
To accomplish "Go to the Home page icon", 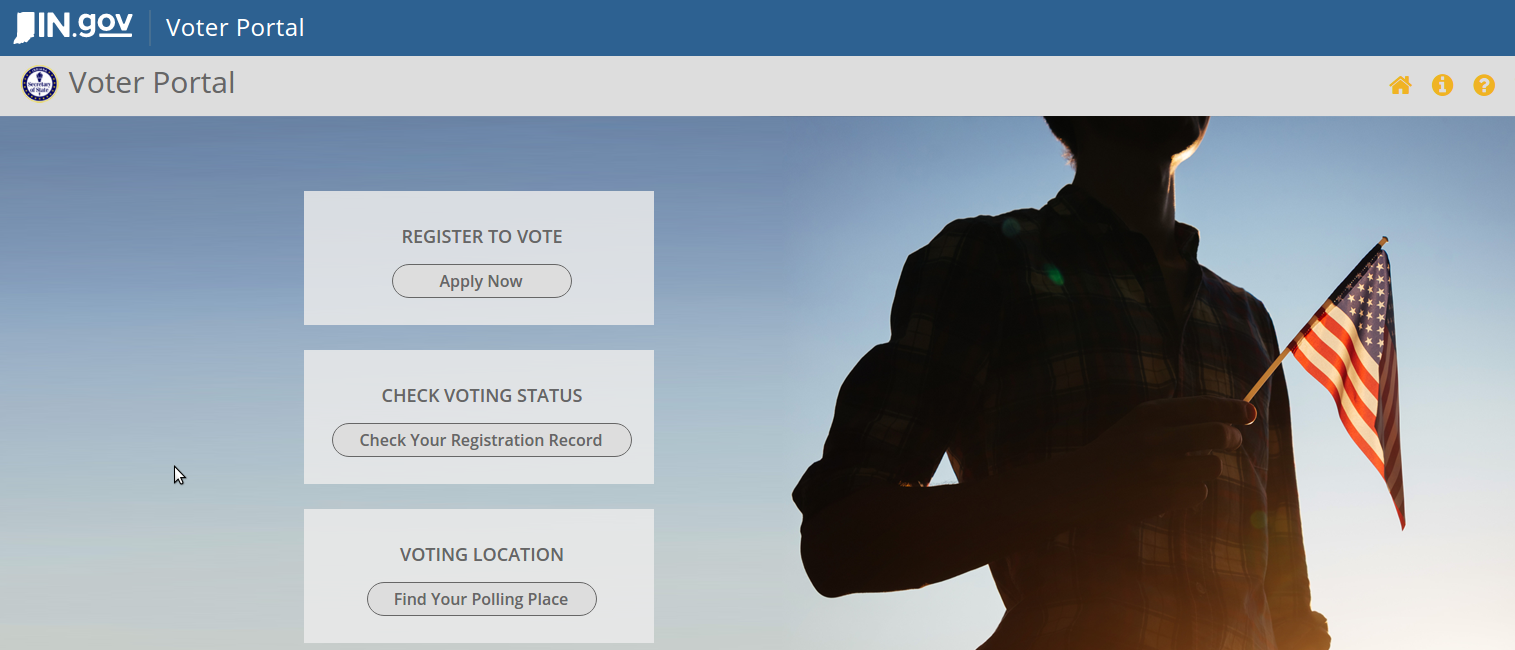I will (x=1400, y=86).
